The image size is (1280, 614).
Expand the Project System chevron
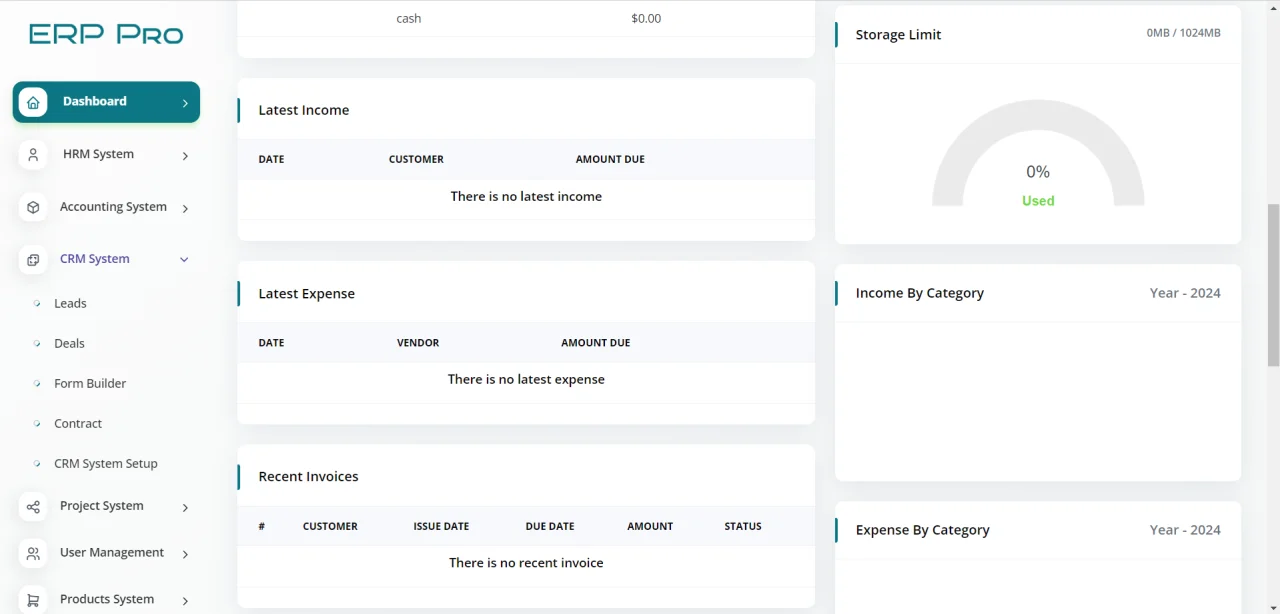click(x=185, y=508)
